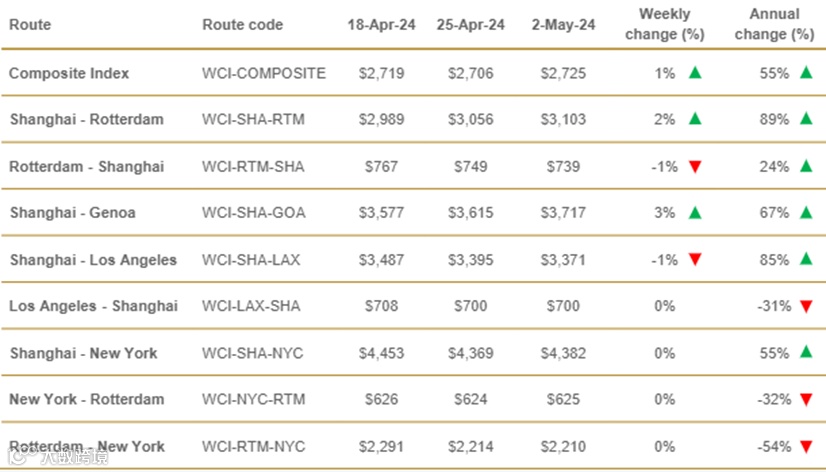Click the green annual change arrow for Shanghai - Genoa
This screenshot has height=472, width=826.
coord(806,213)
